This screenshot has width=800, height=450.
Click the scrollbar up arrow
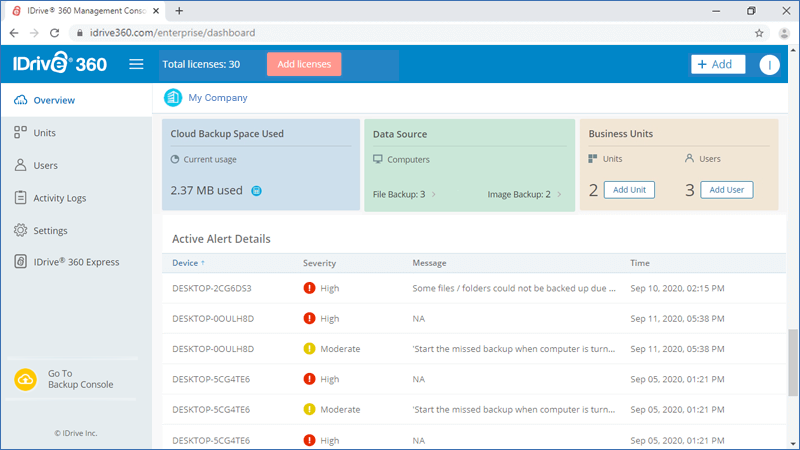[x=793, y=50]
